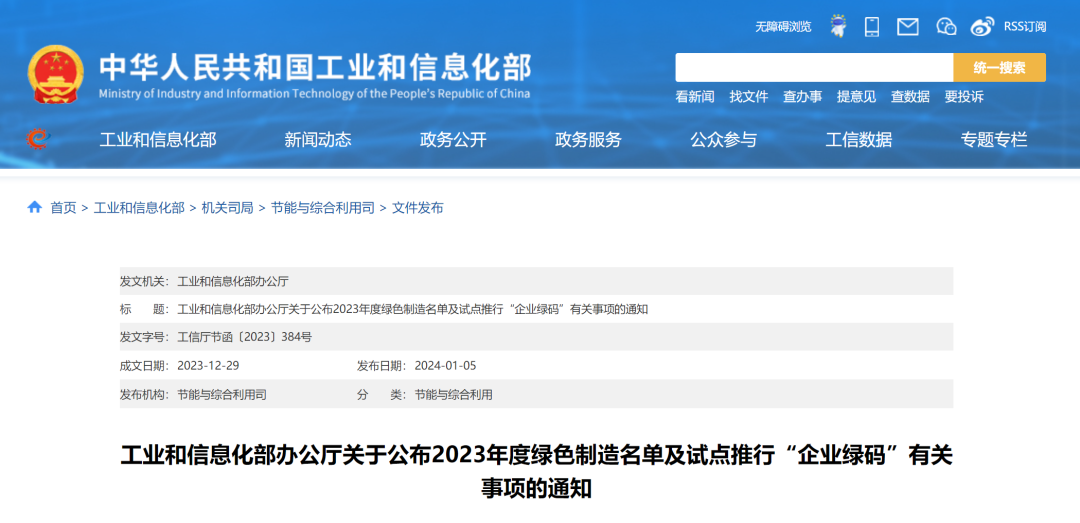This screenshot has height=523, width=1080.
Task: Click the RSS订阅 link
Action: click(1024, 27)
